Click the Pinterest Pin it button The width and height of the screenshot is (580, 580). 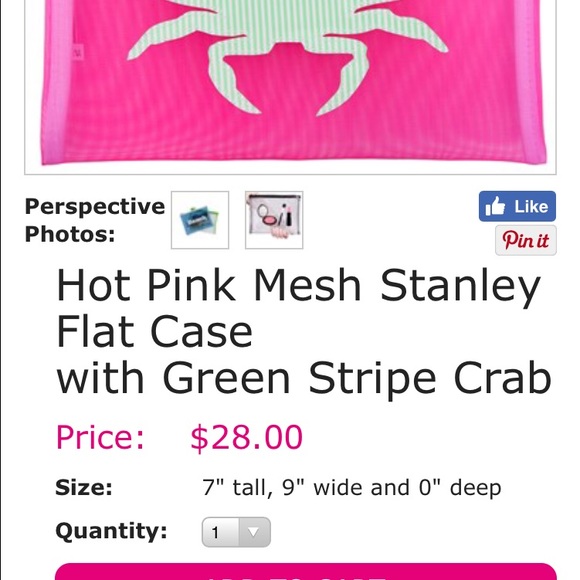tap(526, 240)
